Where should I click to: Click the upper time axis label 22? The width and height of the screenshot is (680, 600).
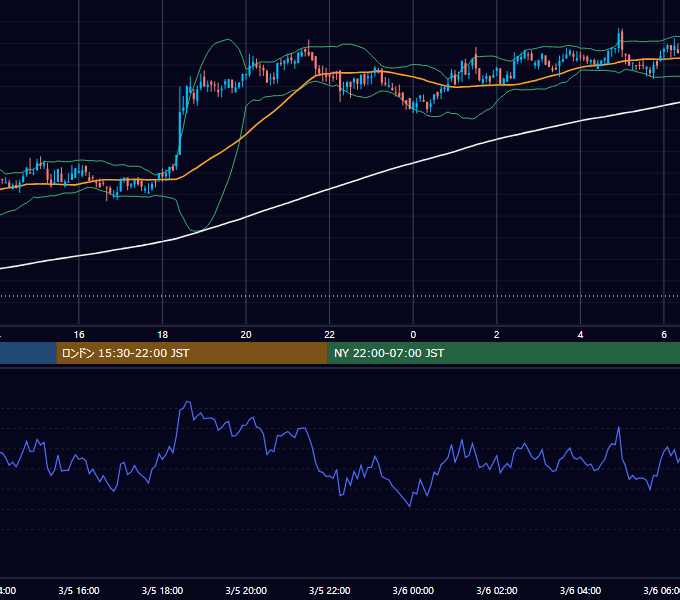330,335
